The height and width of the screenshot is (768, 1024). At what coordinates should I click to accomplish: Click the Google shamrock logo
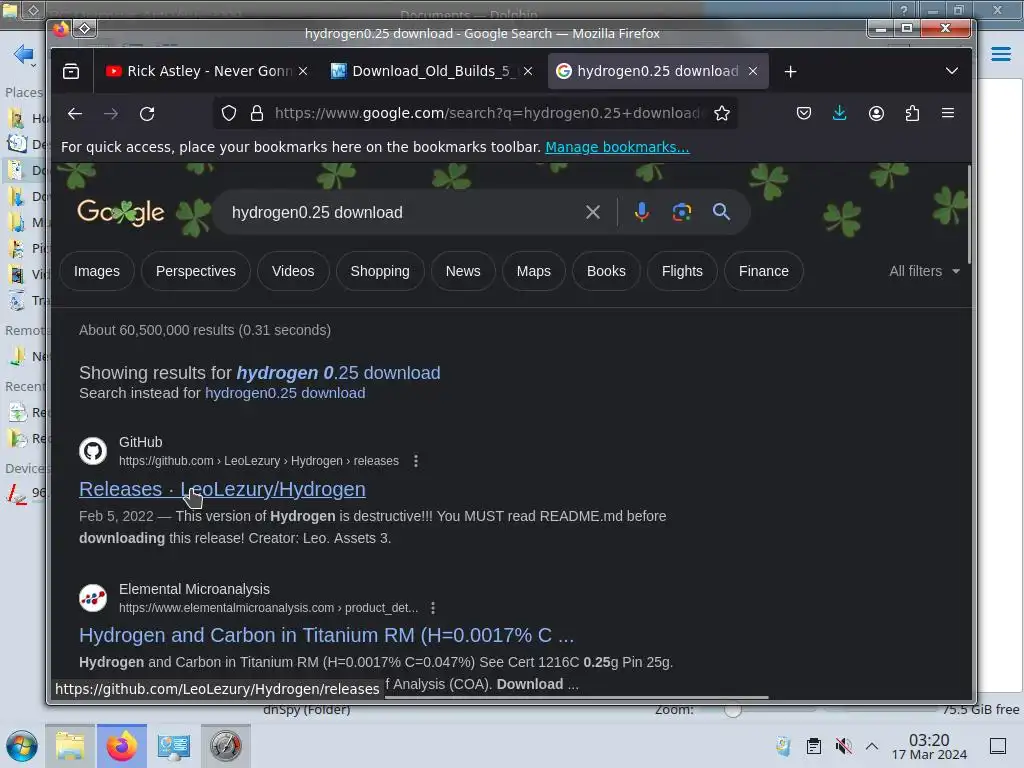(121, 212)
